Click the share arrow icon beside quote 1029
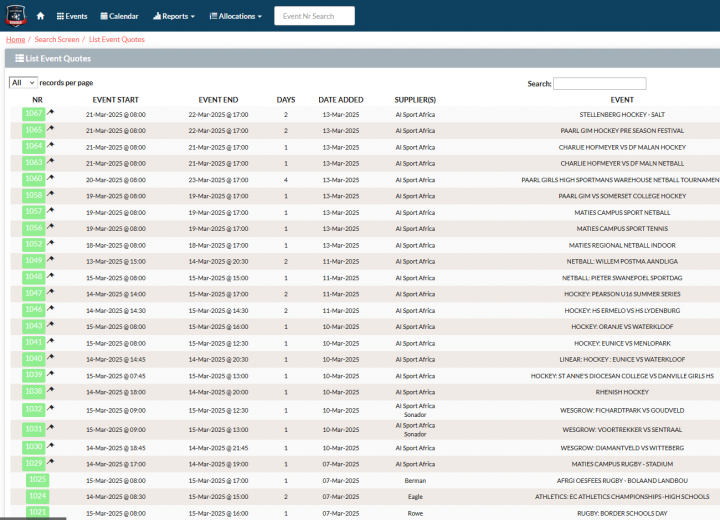 pyautogui.click(x=51, y=462)
